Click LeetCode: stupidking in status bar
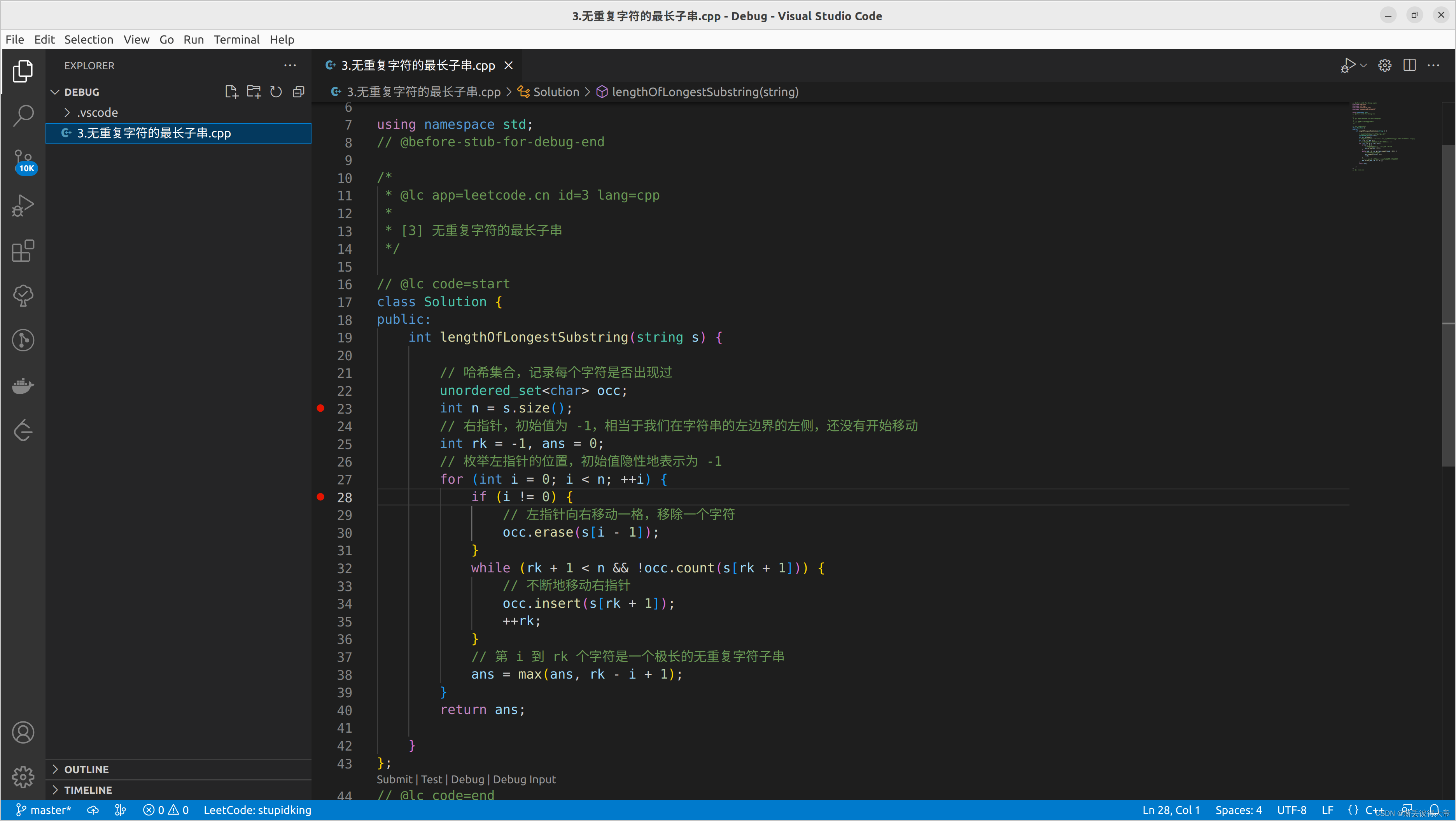 coord(257,810)
